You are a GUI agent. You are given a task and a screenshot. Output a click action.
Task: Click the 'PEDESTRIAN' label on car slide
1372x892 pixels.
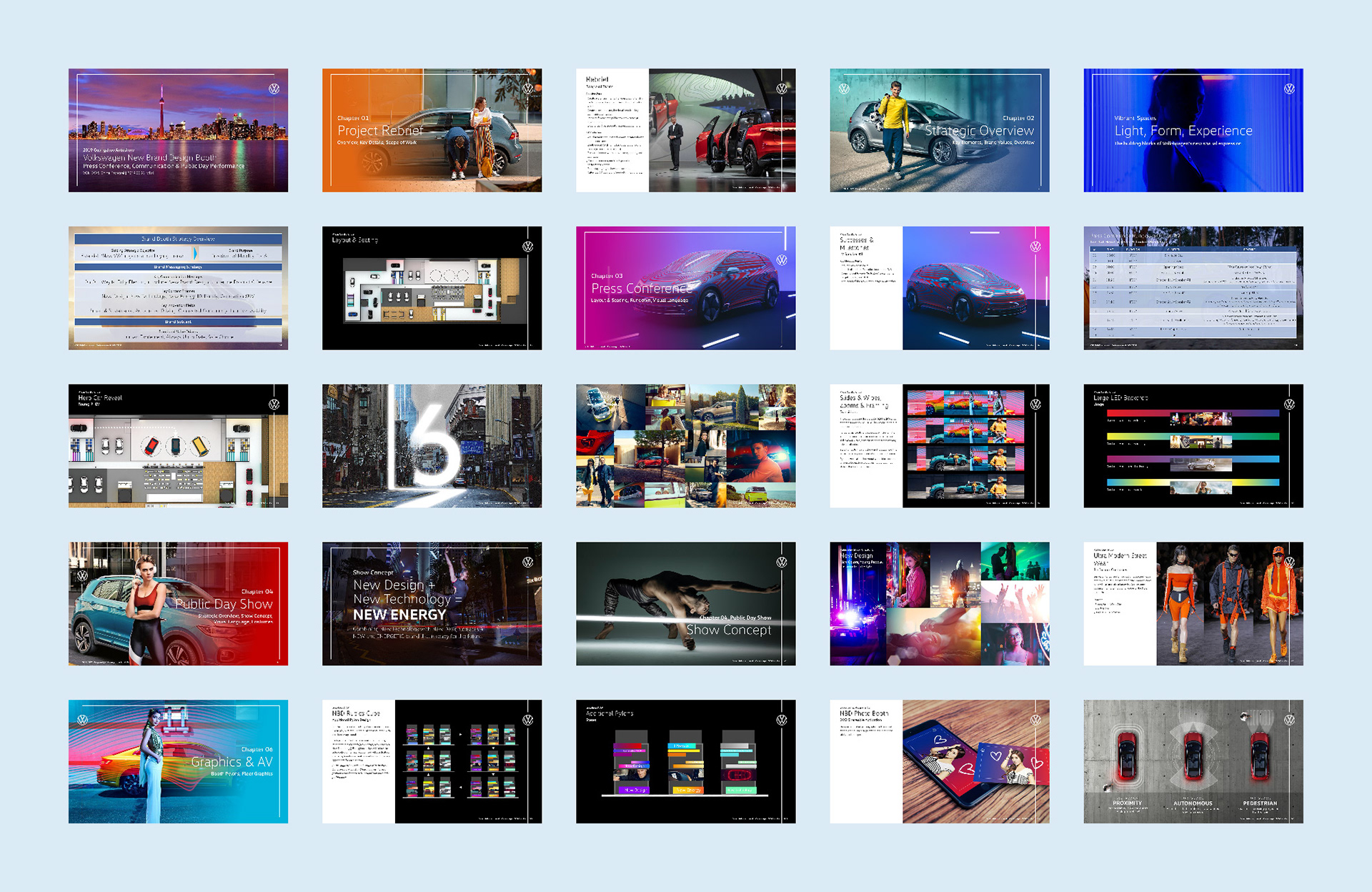[x=1260, y=803]
